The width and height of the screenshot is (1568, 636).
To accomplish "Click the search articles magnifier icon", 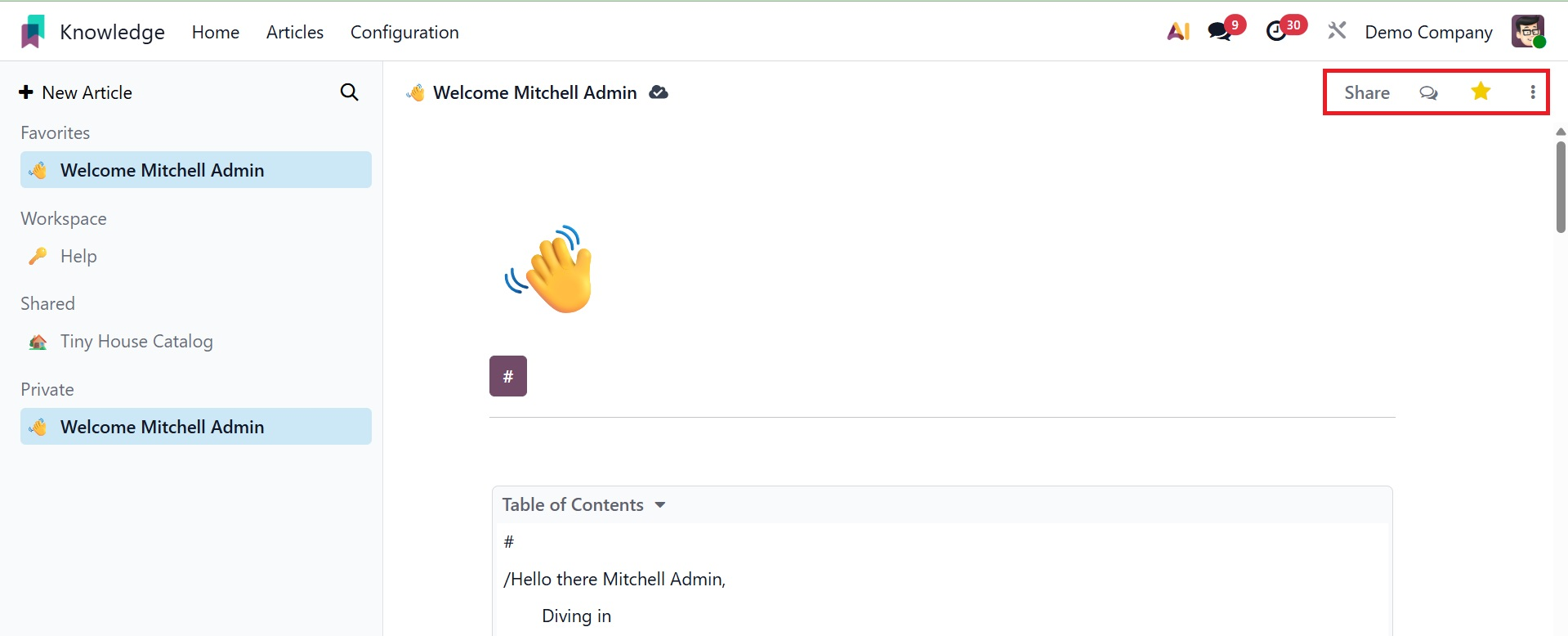I will tap(349, 92).
